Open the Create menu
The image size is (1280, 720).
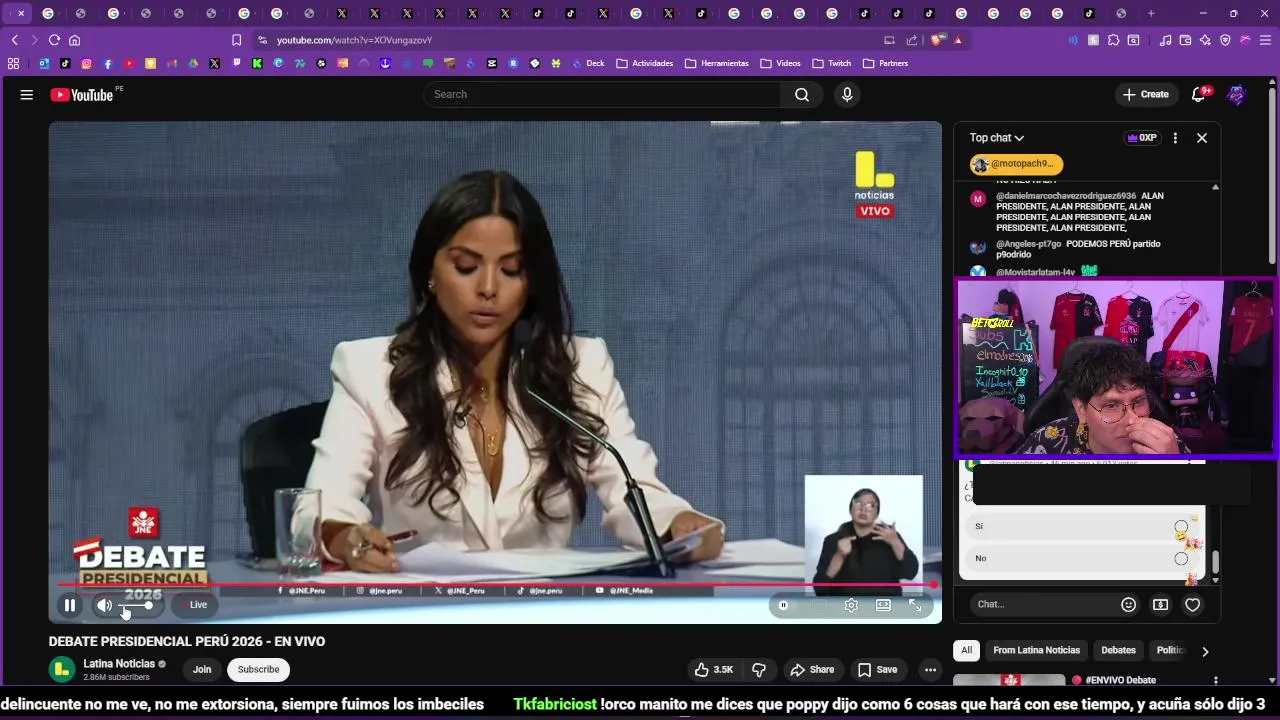click(x=1146, y=94)
